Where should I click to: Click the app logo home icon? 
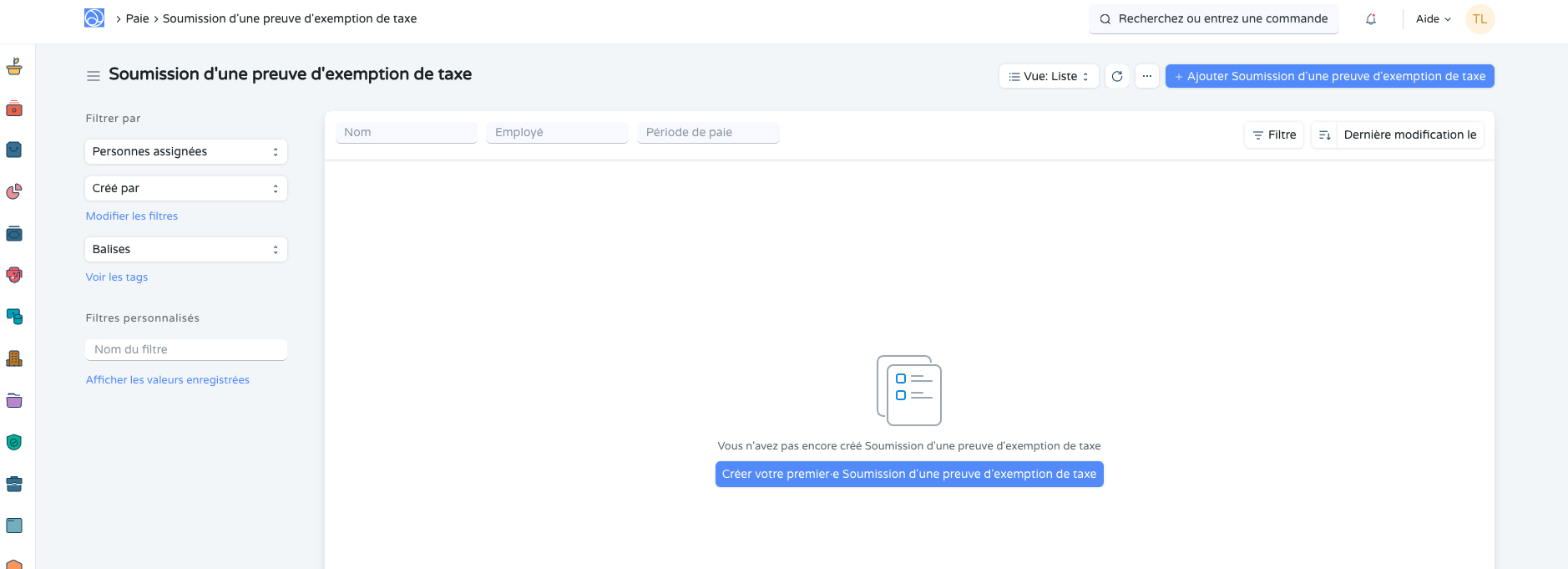coord(94,18)
